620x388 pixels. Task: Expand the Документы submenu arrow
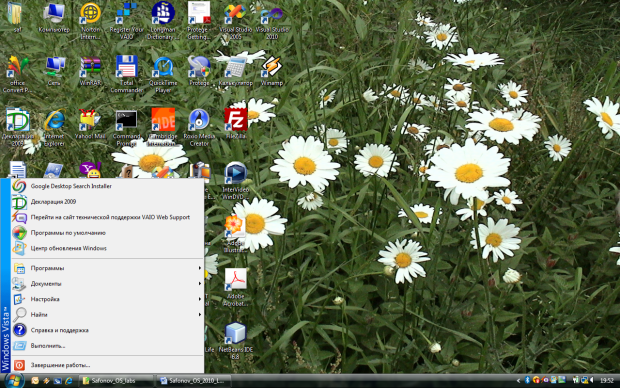pyautogui.click(x=200, y=284)
